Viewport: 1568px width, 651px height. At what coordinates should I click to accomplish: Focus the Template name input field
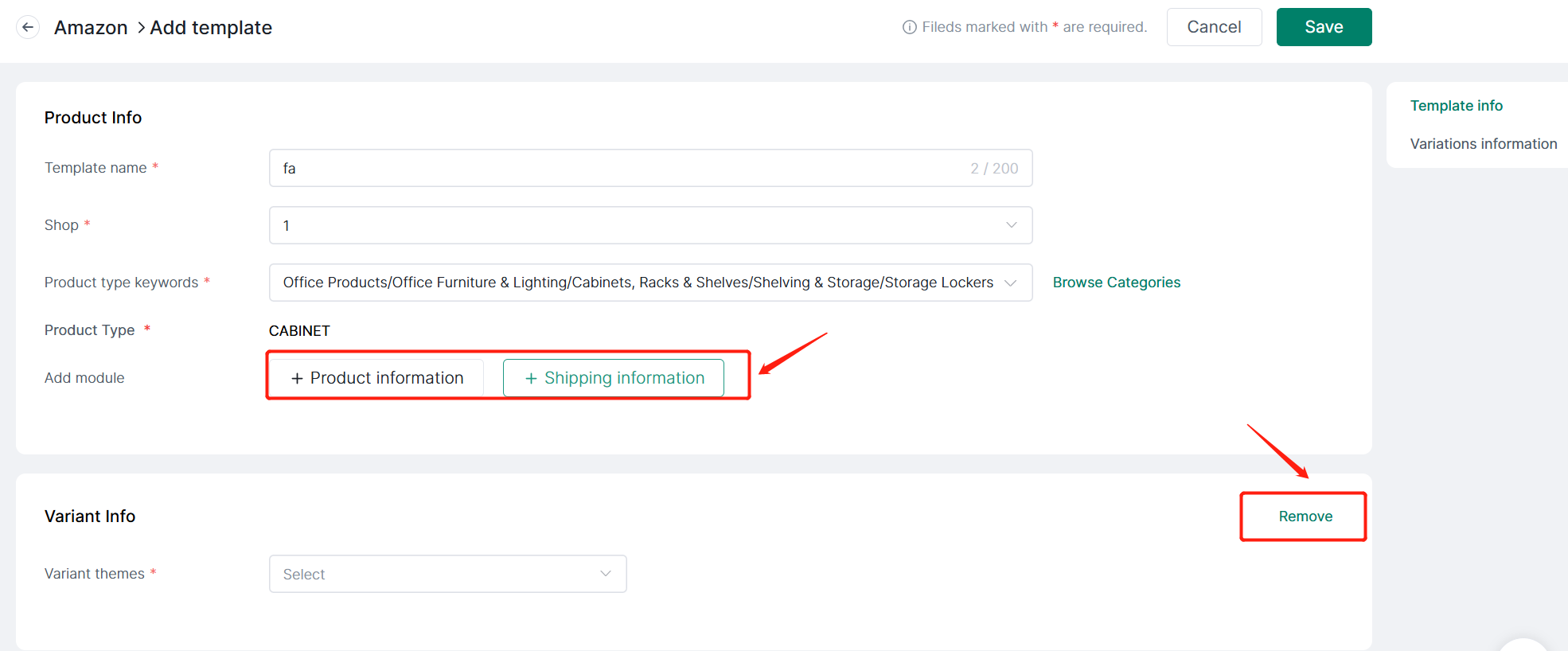point(621,168)
